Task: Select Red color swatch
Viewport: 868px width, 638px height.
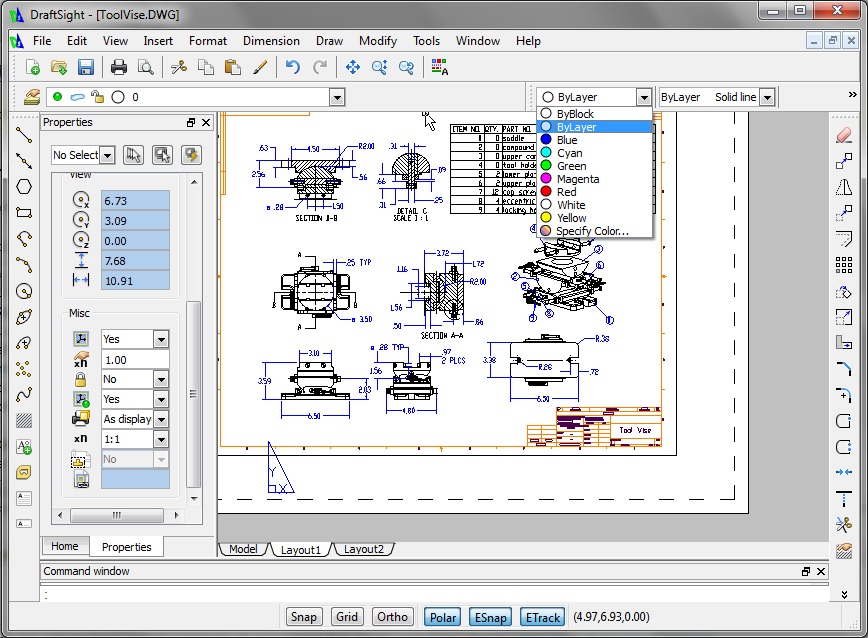Action: point(546,191)
